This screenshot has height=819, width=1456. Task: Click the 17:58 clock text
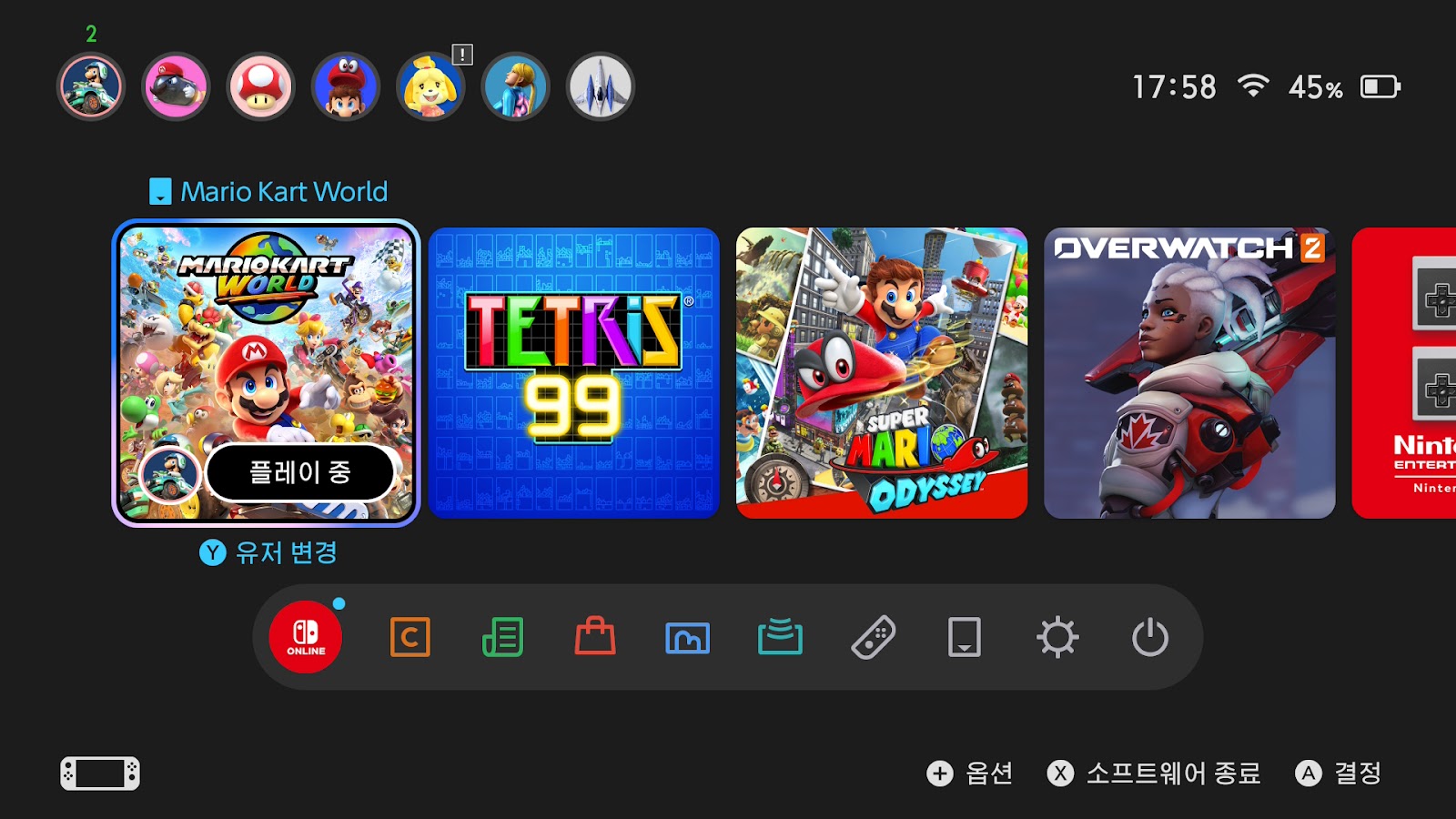[x=1174, y=87]
